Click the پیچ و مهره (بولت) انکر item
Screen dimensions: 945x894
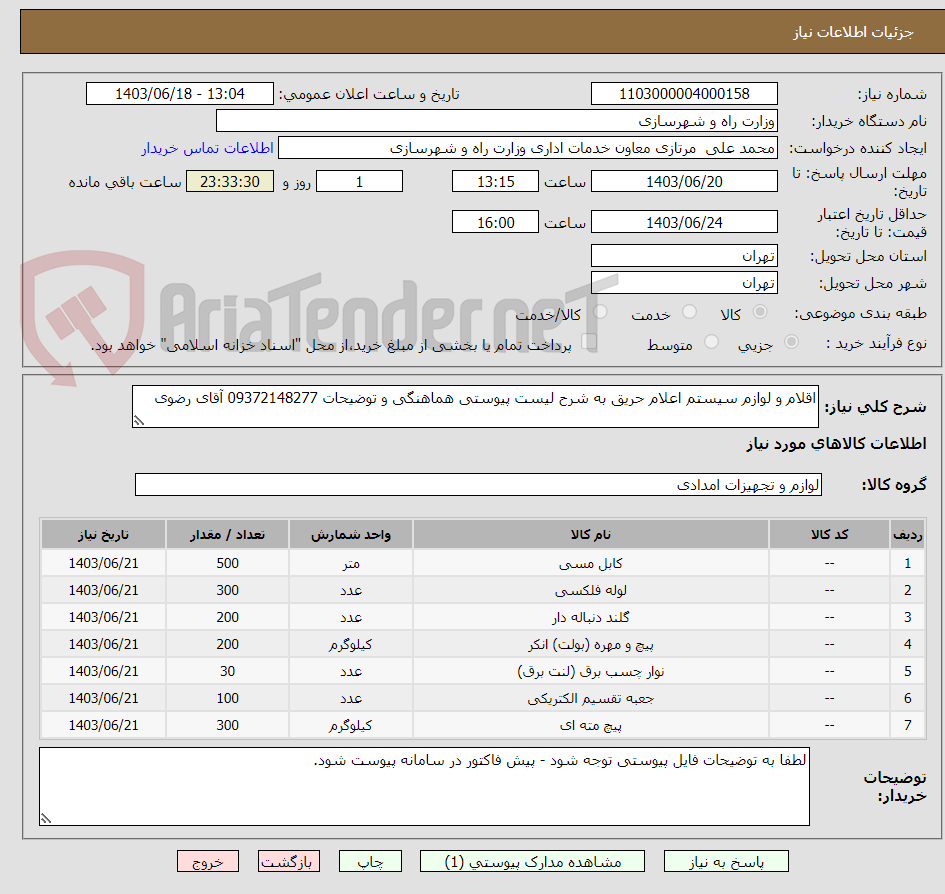pyautogui.click(x=591, y=645)
